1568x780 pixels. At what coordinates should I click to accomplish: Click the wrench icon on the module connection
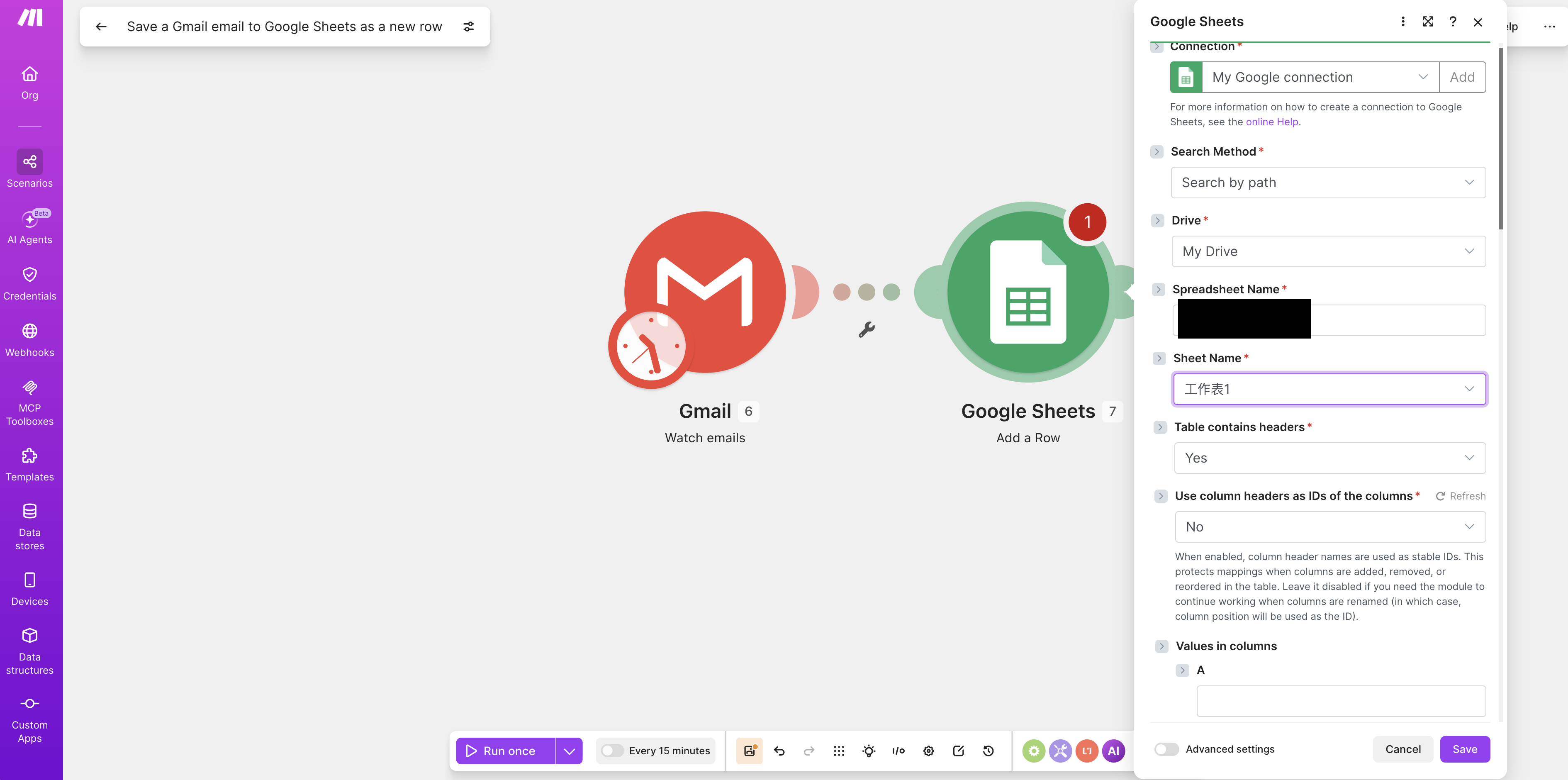pyautogui.click(x=867, y=329)
